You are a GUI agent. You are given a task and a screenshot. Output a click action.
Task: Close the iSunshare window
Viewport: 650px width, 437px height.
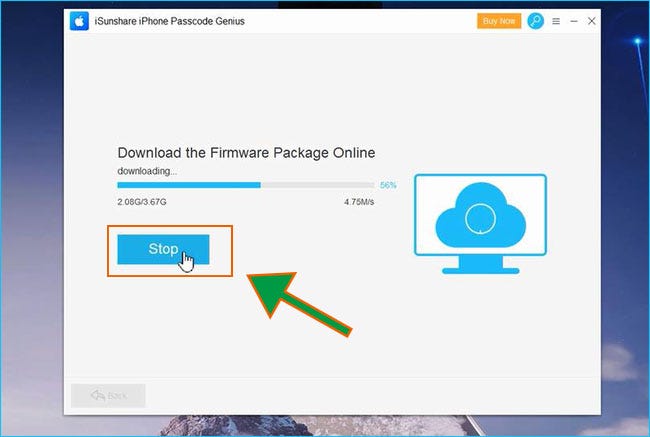[592, 21]
